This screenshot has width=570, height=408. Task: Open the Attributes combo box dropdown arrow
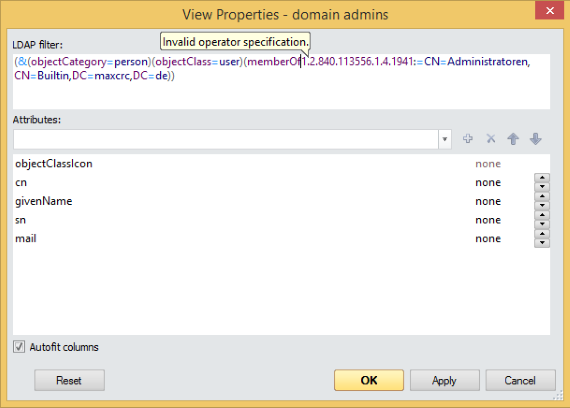(445, 139)
